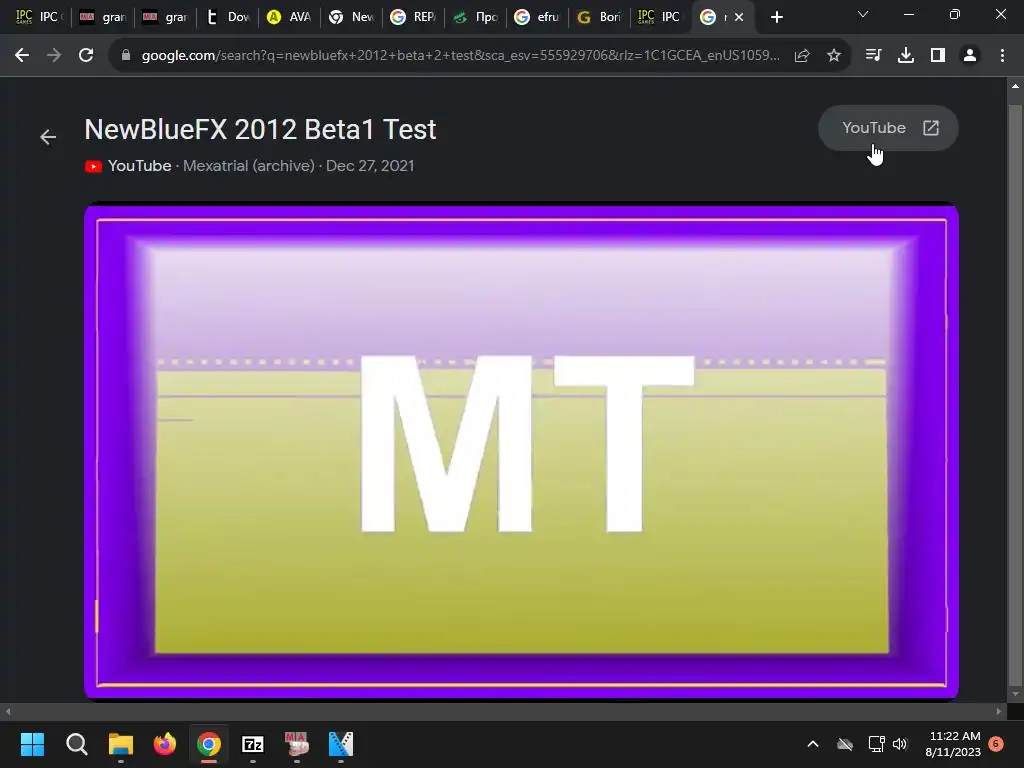
Task: Click the scroll-up arrow of page
Action: pyautogui.click(x=1015, y=86)
